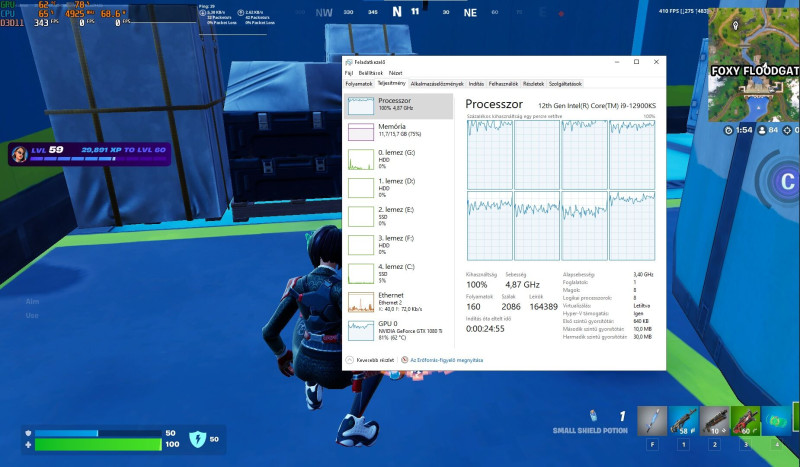Click the round C ability icon
800x467 pixels.
[x=787, y=181]
